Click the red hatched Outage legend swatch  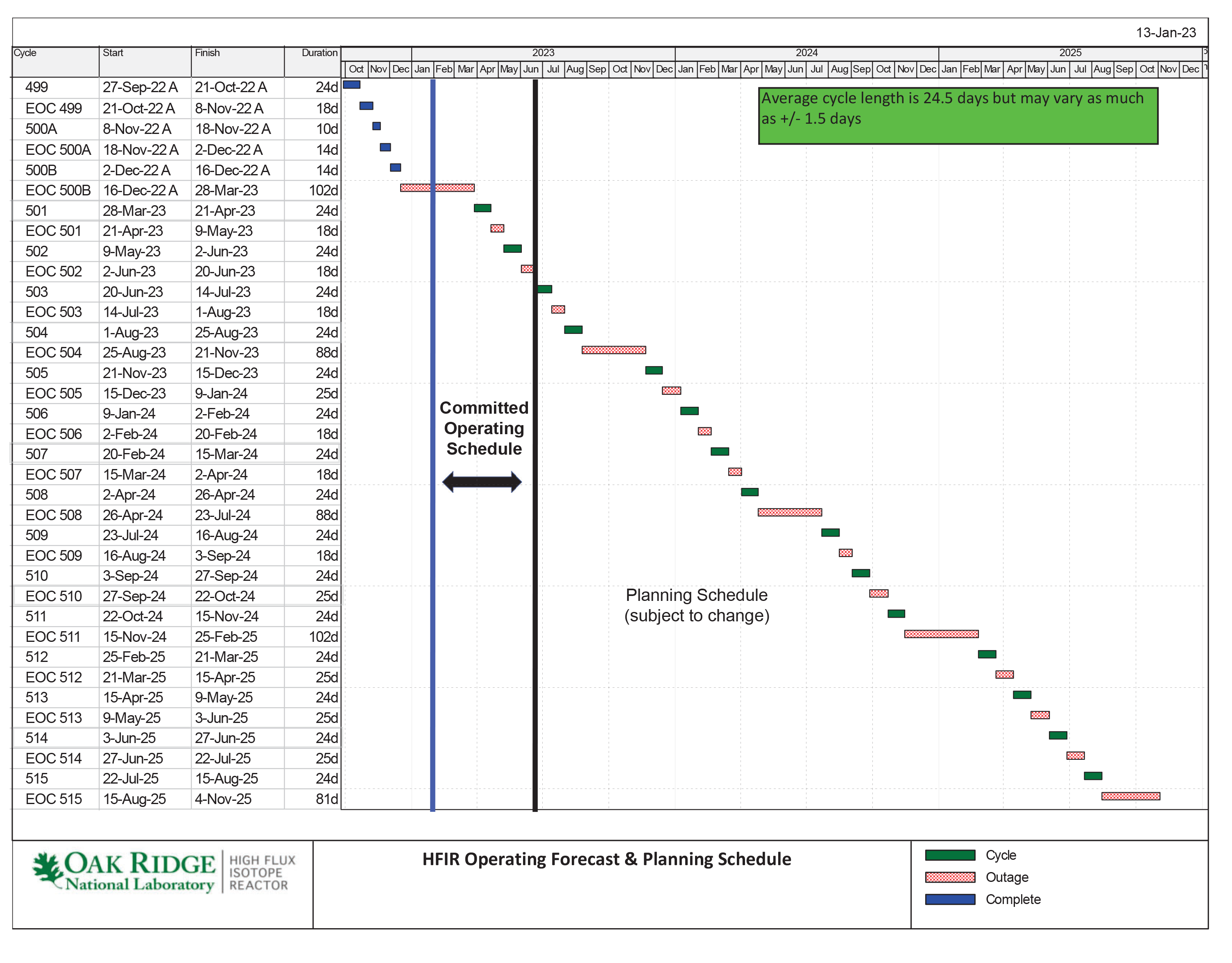(x=950, y=877)
